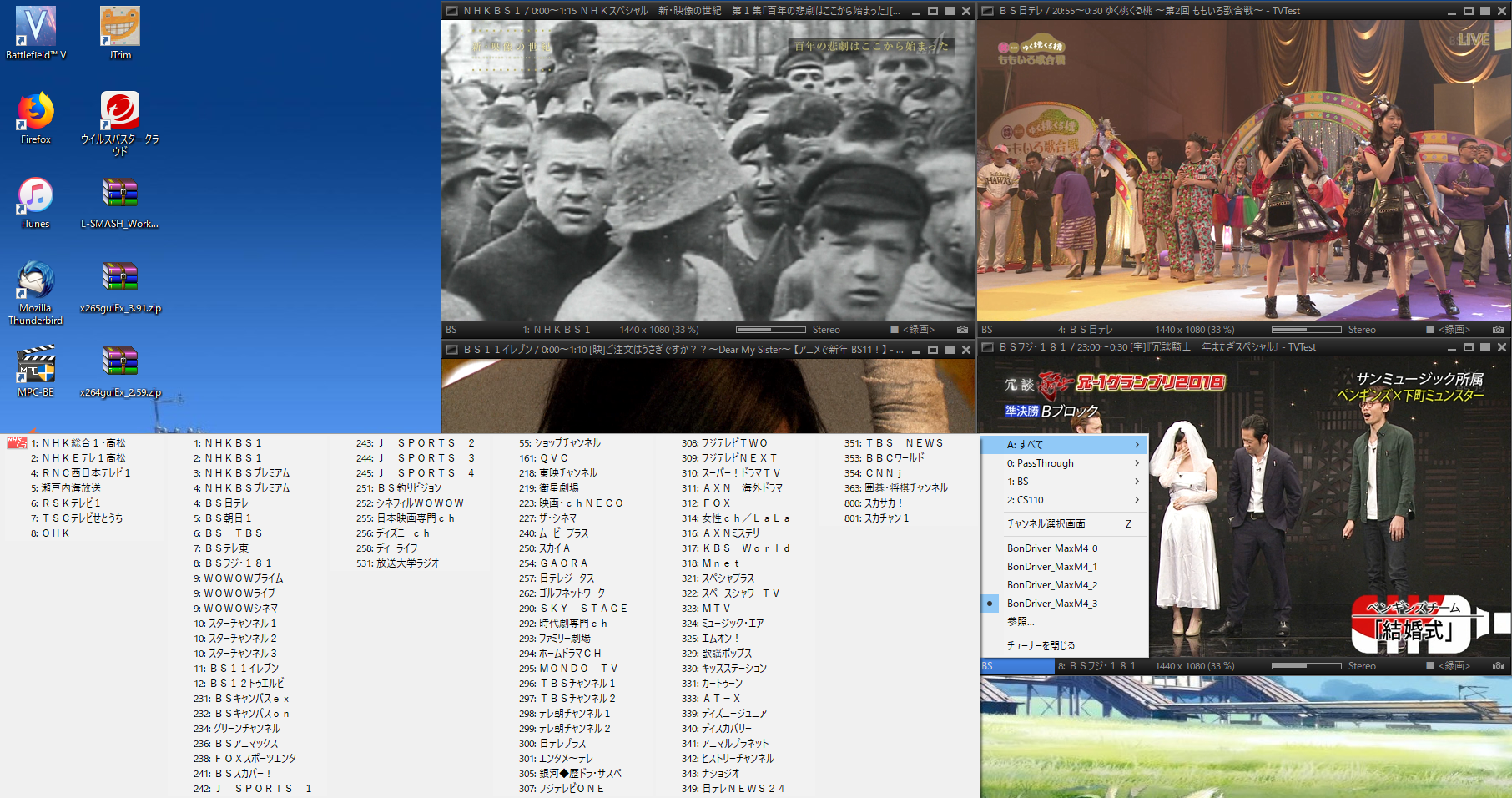Click '1440 x 1080 (33 %)' in BS日テレ window
The image size is (1512, 798).
click(1195, 330)
